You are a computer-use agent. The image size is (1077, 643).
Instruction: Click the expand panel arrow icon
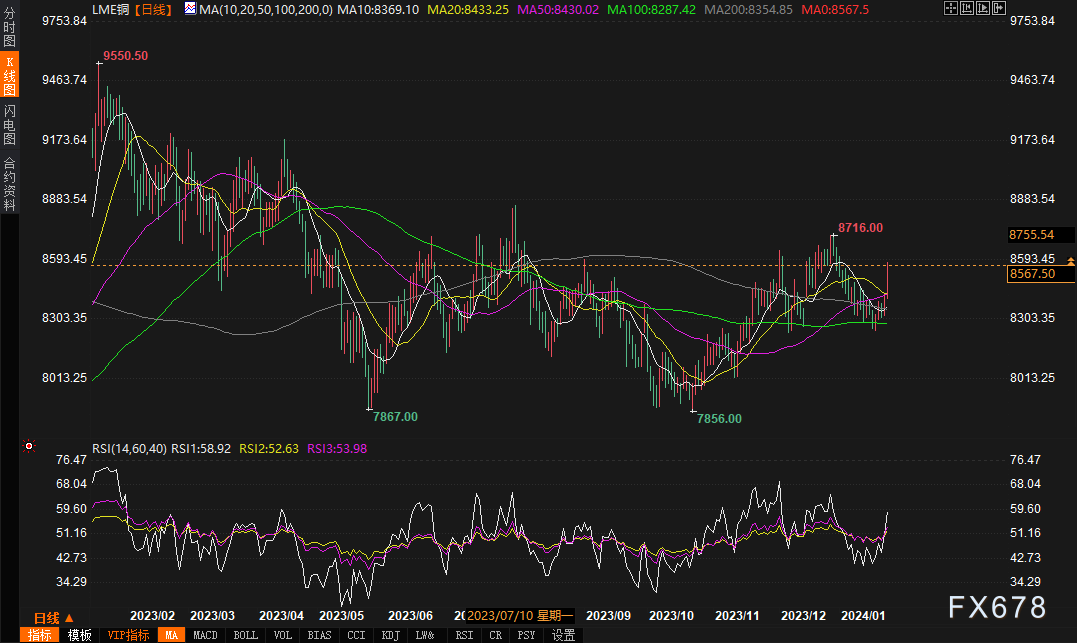pyautogui.click(x=997, y=8)
